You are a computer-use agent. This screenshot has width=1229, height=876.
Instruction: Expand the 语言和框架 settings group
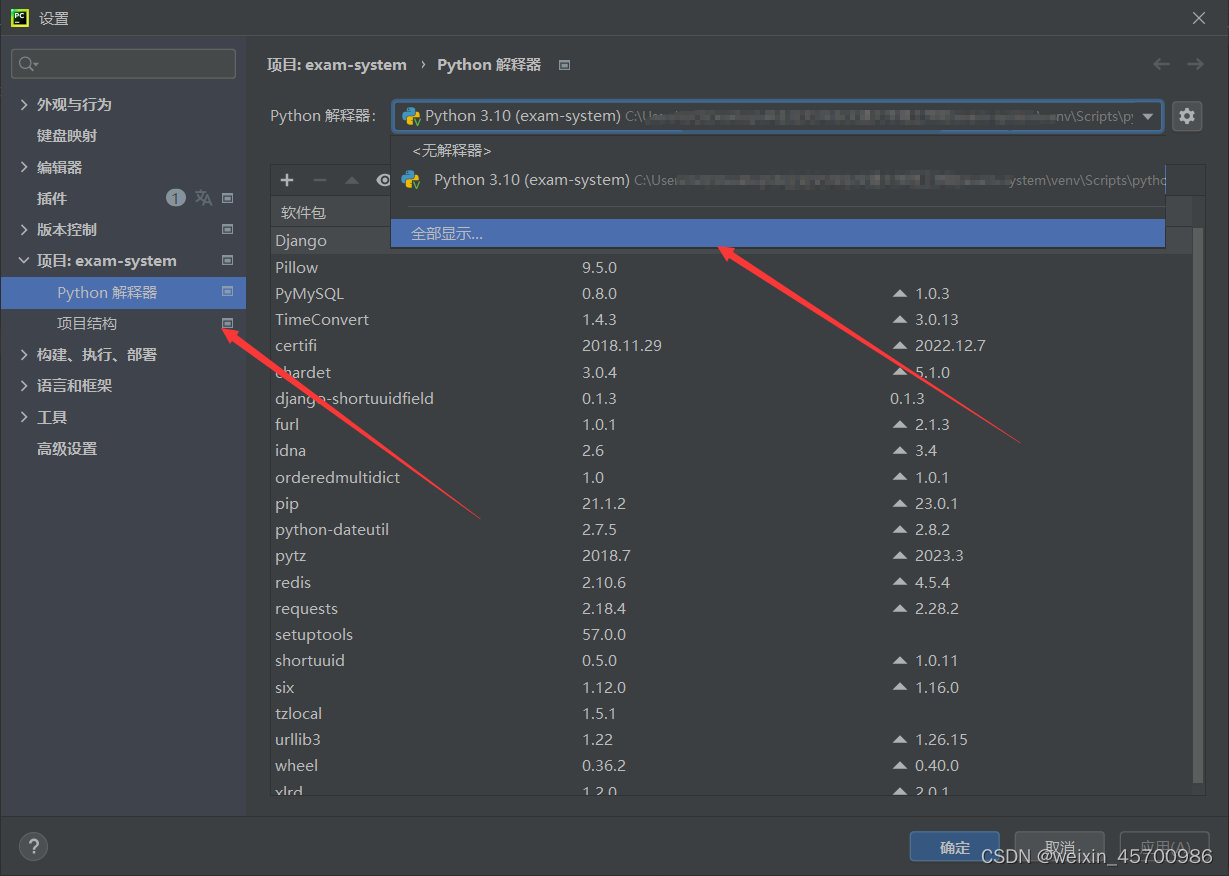click(x=24, y=385)
